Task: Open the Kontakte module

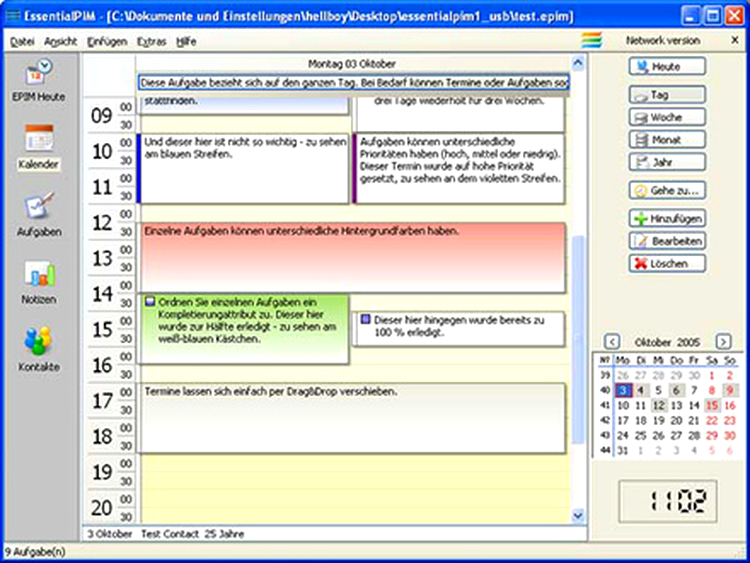Action: pyautogui.click(x=39, y=349)
